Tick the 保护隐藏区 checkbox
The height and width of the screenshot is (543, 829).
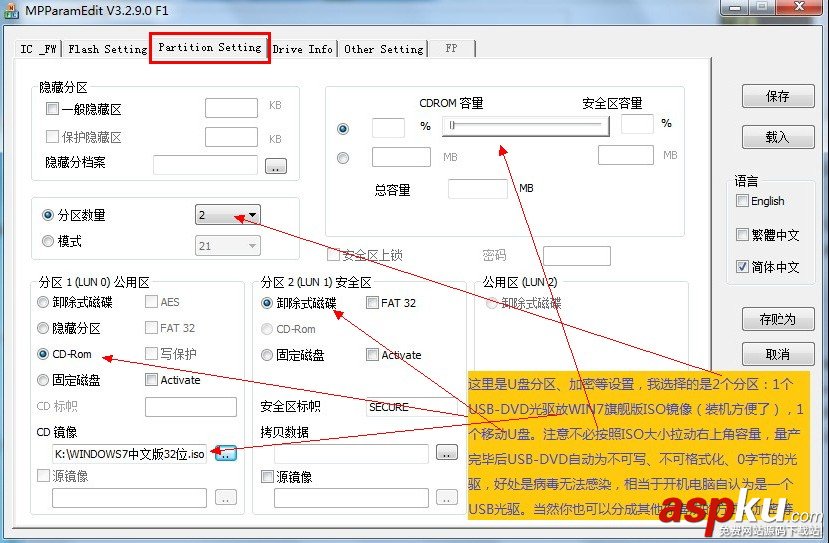52,137
